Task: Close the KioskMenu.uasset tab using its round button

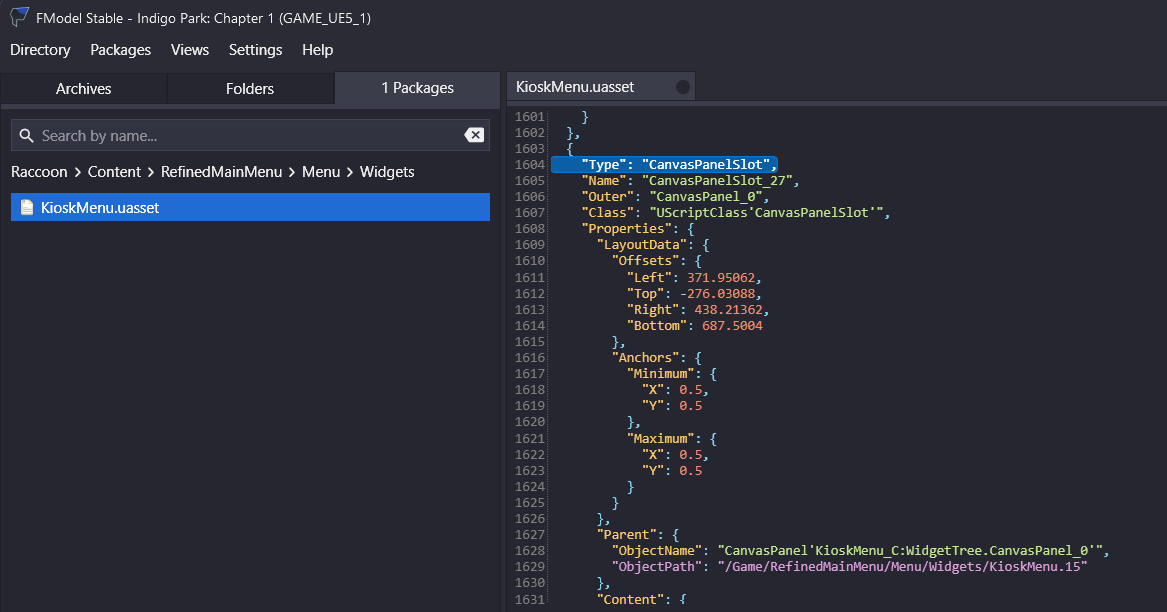Action: click(683, 87)
